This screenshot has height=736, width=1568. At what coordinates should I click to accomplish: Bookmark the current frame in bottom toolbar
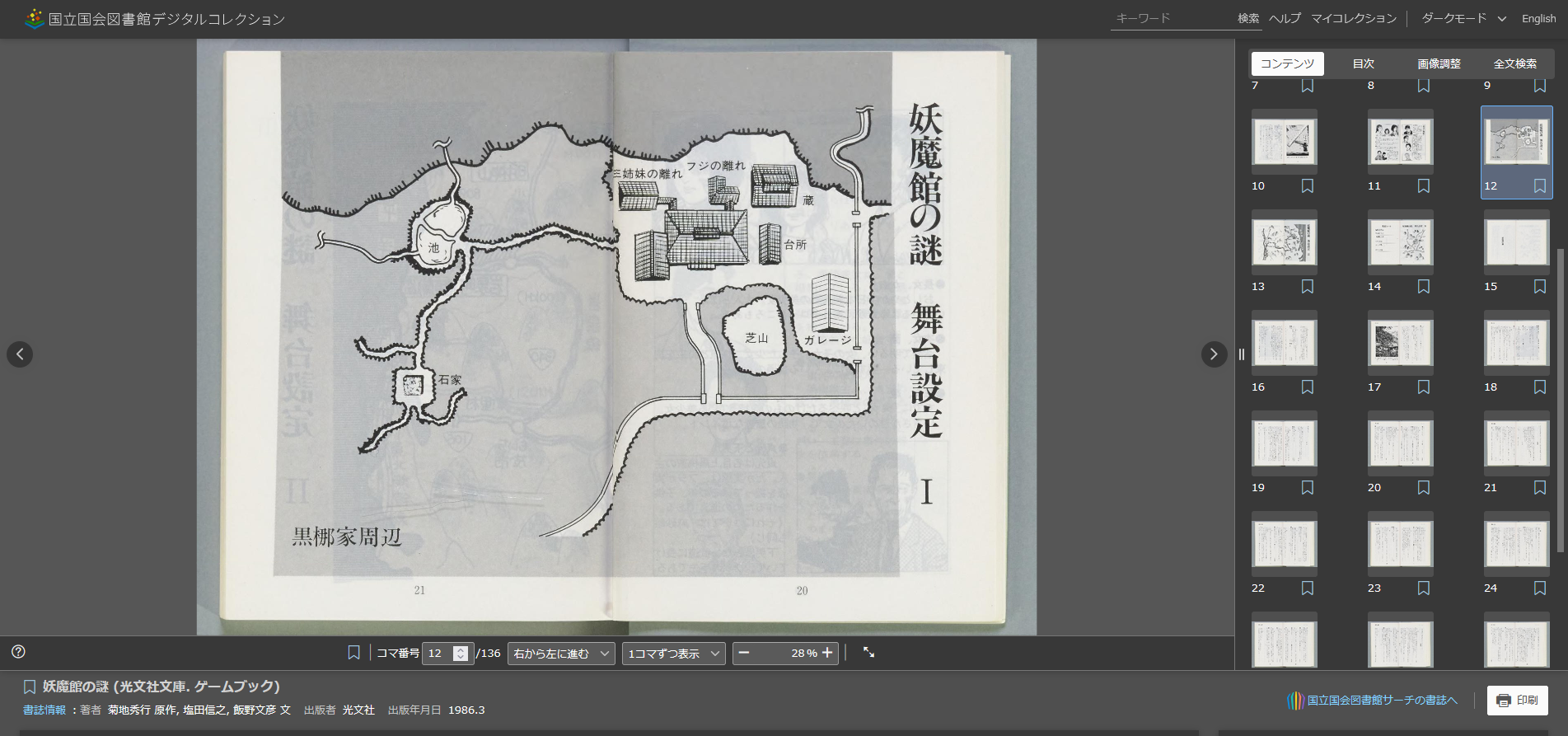(x=354, y=653)
